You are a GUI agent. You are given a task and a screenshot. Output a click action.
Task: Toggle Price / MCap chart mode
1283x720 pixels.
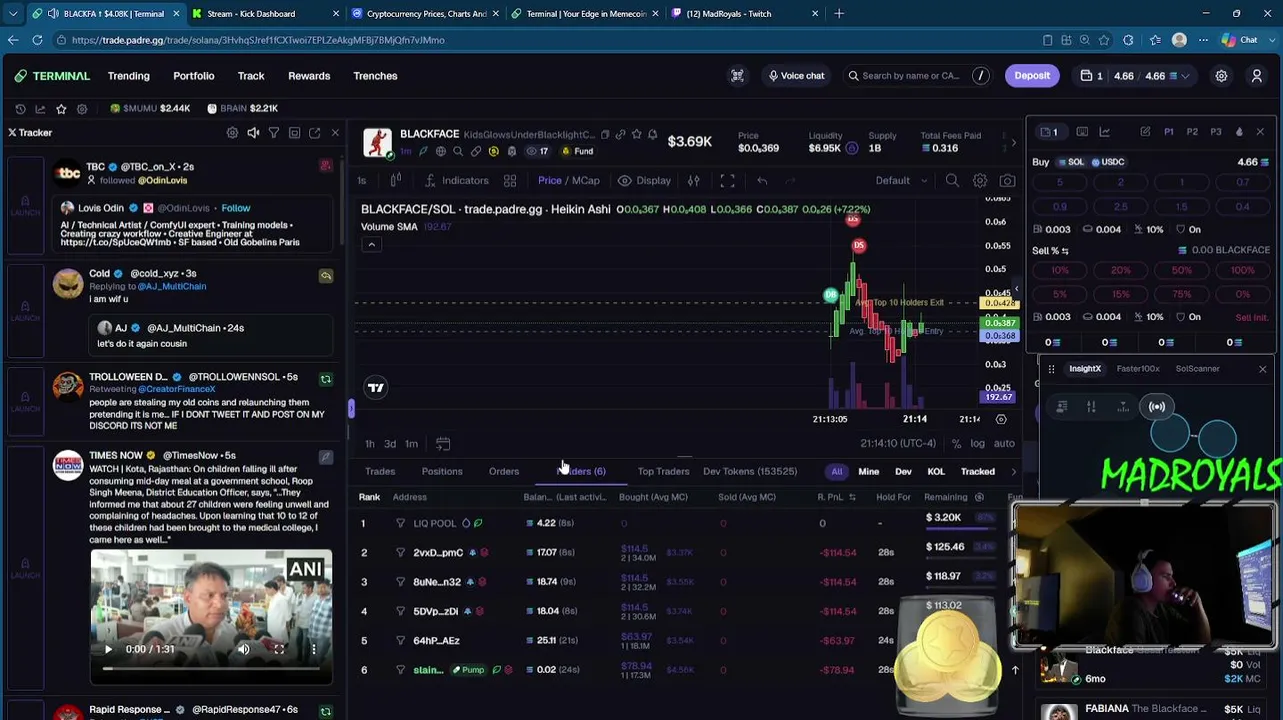569,181
